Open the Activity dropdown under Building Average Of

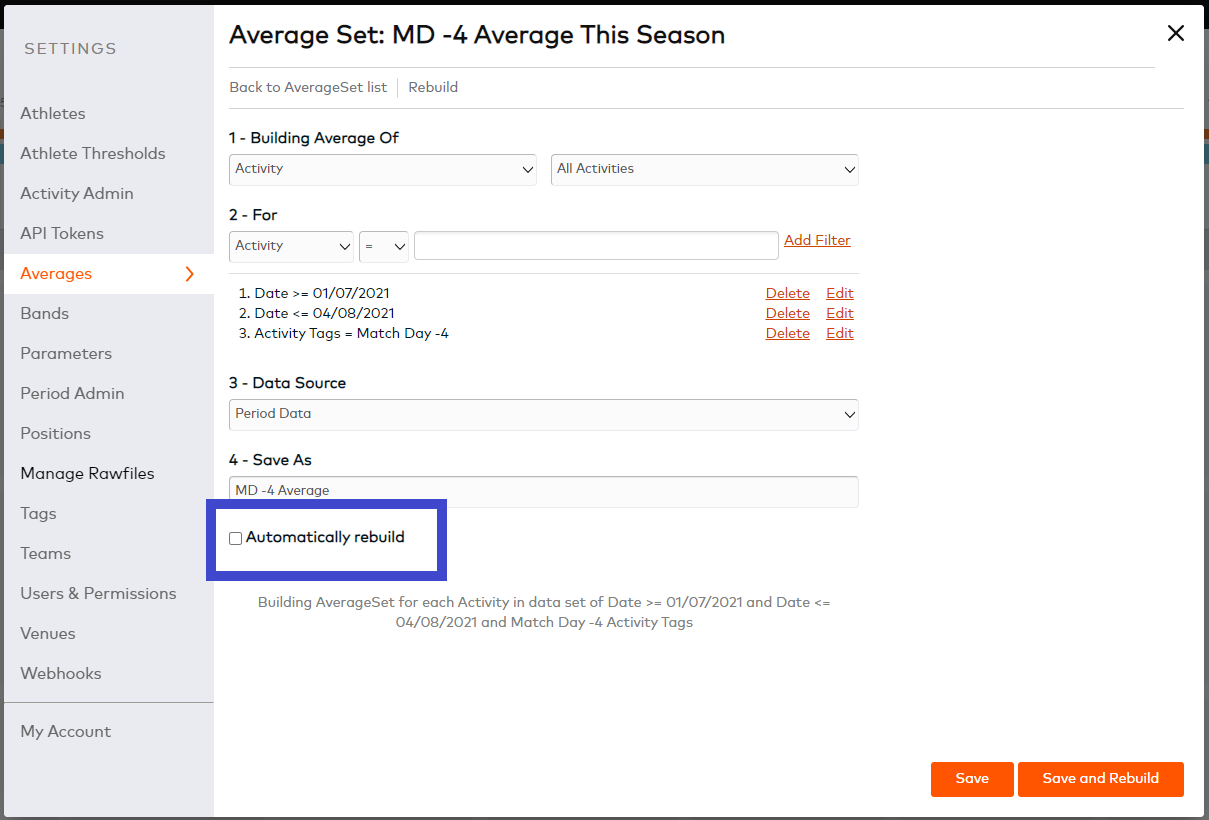(x=383, y=169)
